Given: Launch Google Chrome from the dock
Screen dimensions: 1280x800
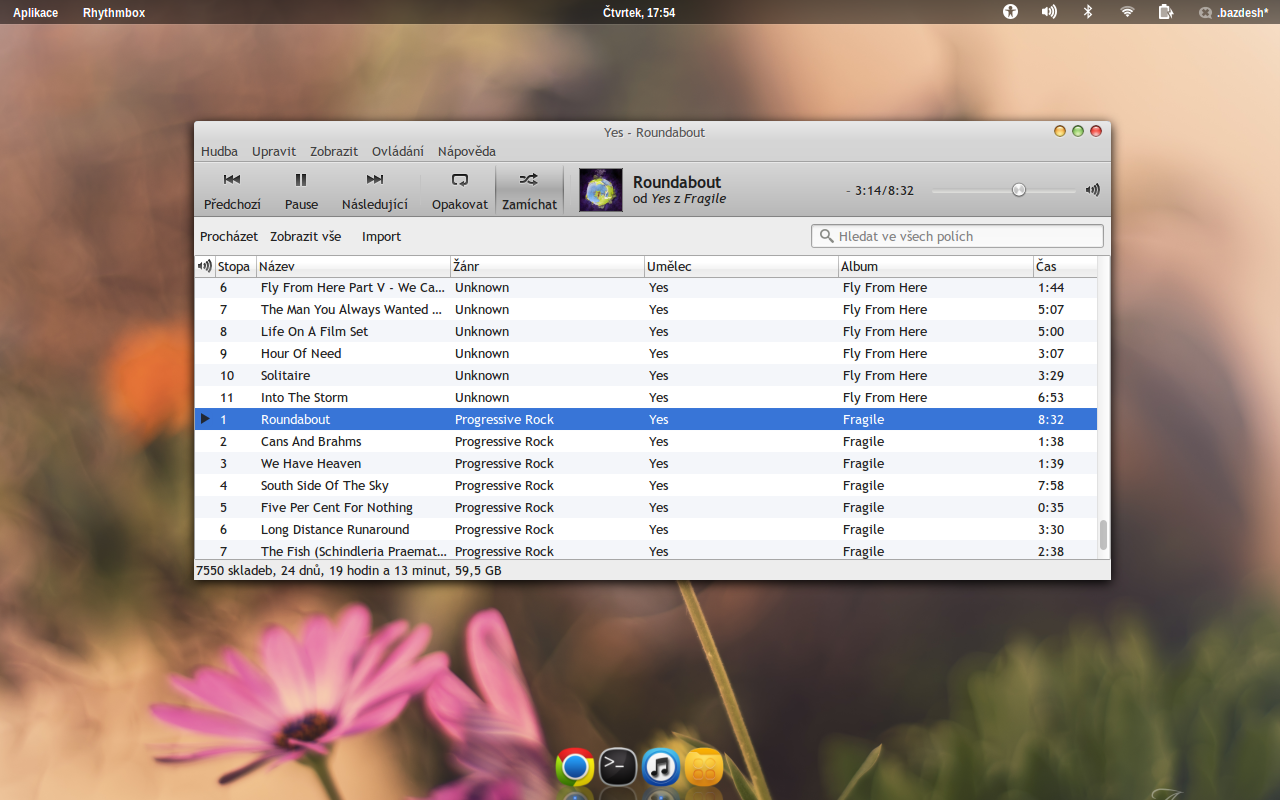Looking at the screenshot, I should [x=575, y=767].
